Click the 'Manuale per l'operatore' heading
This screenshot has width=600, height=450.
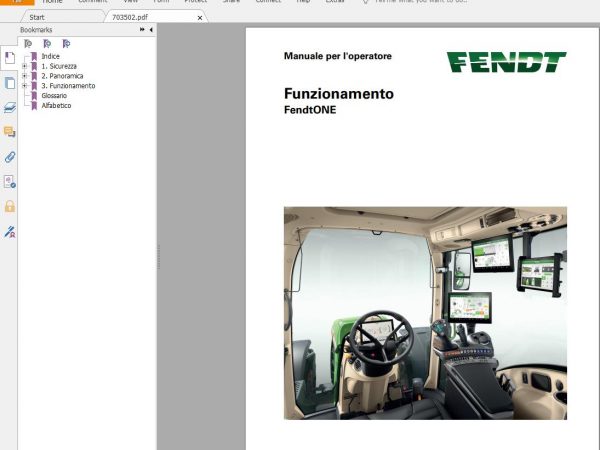[338, 56]
